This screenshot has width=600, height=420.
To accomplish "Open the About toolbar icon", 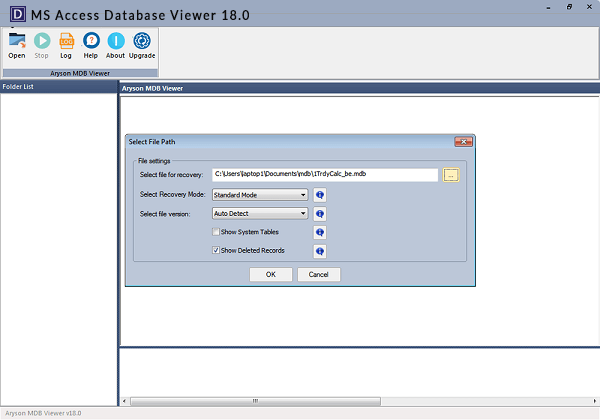I will click(115, 46).
